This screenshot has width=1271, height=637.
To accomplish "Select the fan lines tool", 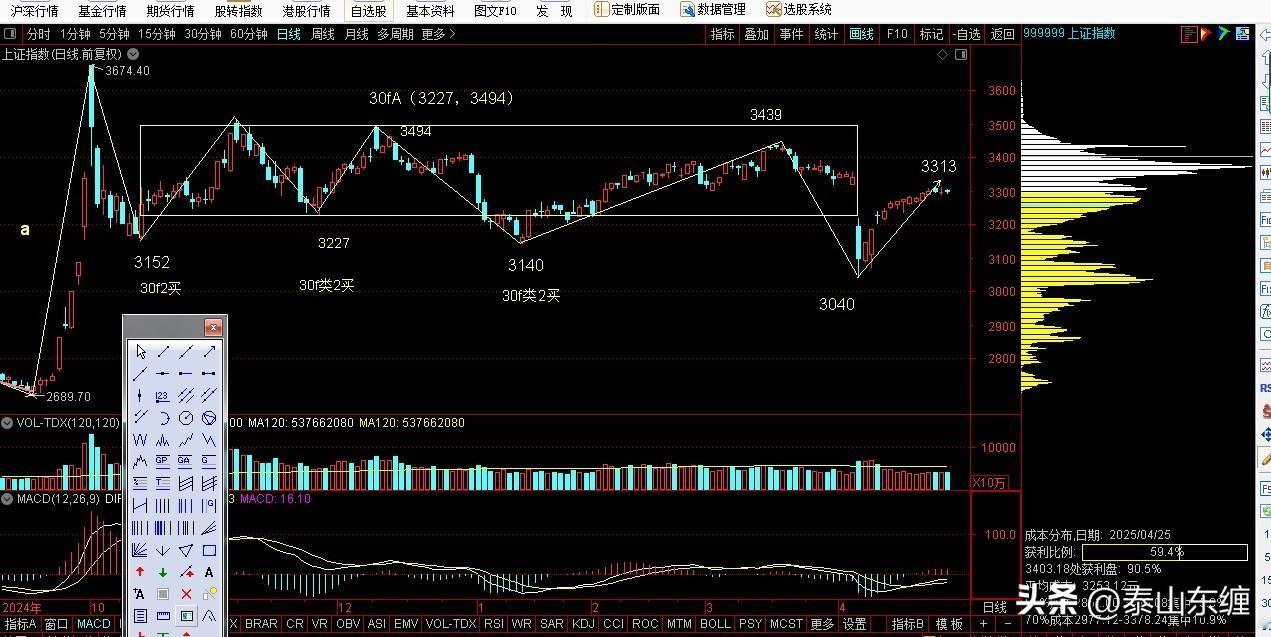I will click(139, 550).
